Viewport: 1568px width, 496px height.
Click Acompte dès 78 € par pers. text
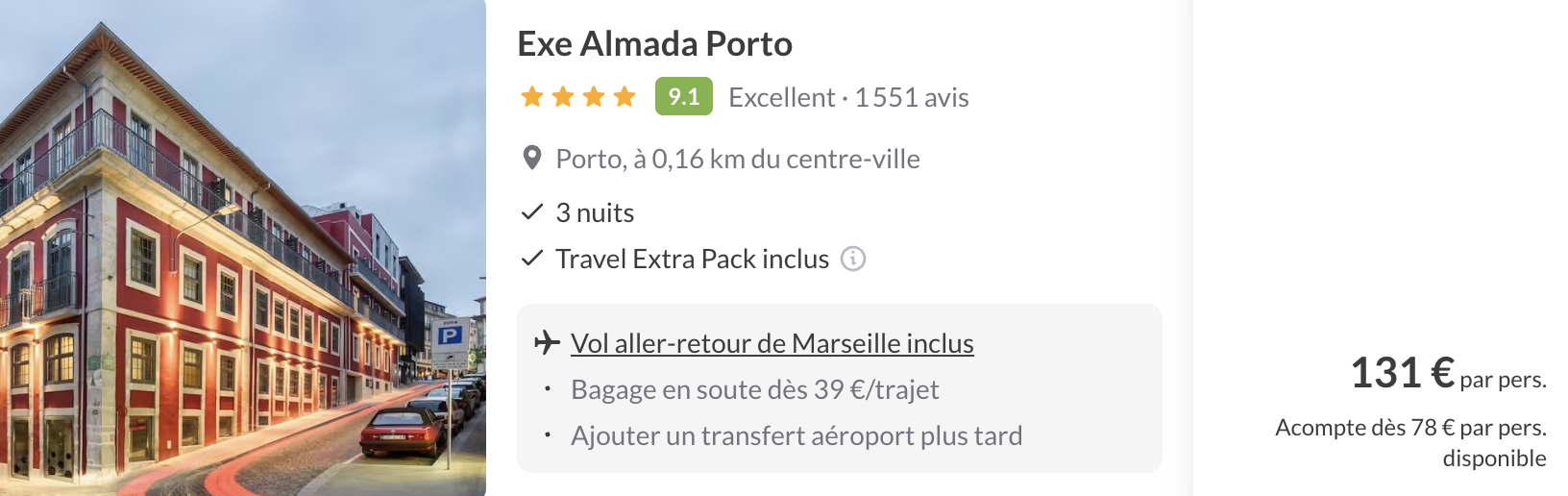1410,428
